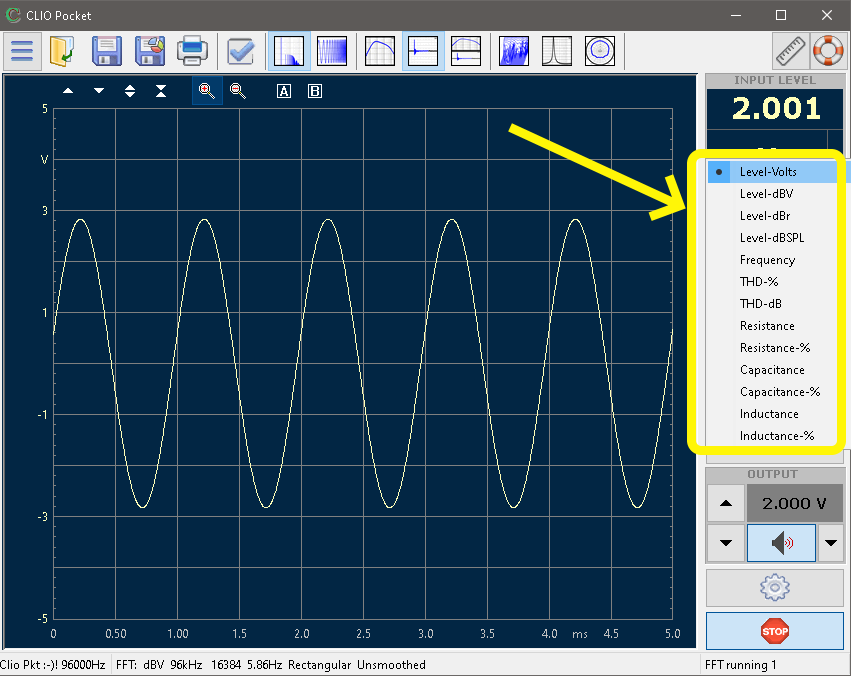Click the input level reading 2.001
This screenshot has width=851, height=676.
[x=776, y=109]
